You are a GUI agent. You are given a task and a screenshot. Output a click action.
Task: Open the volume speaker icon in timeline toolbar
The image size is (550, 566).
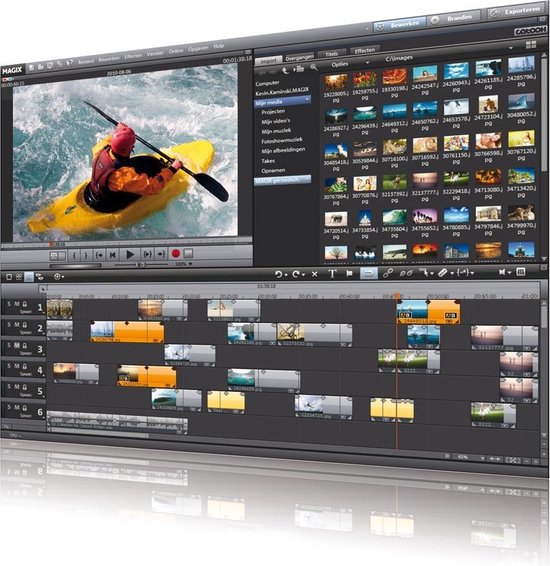click(502, 272)
